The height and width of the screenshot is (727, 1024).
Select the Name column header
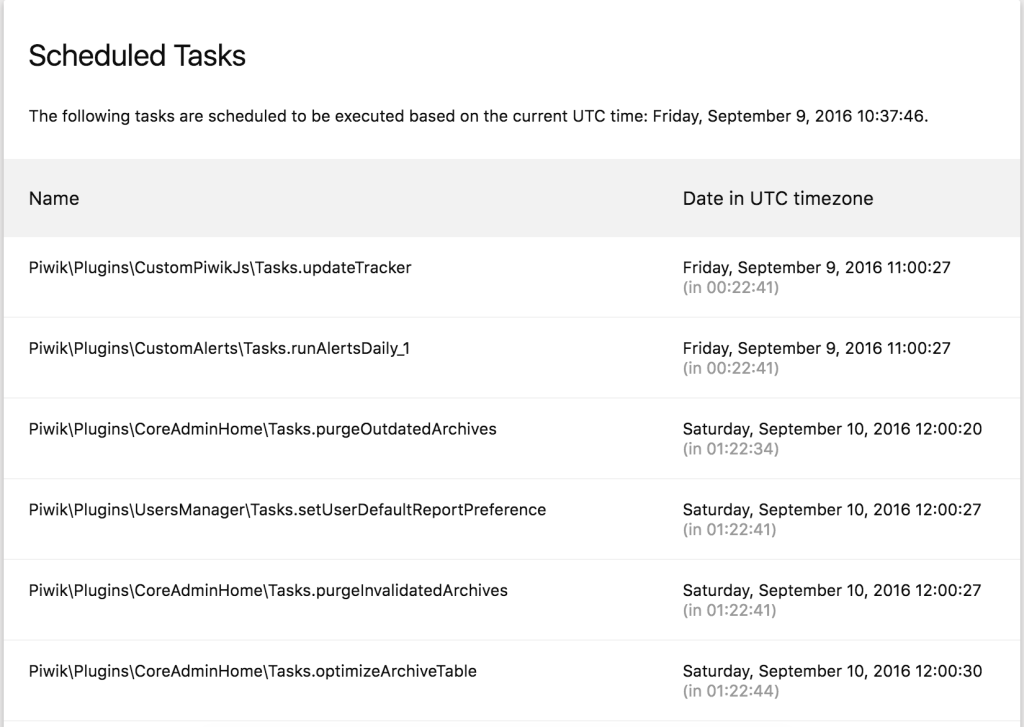click(54, 199)
